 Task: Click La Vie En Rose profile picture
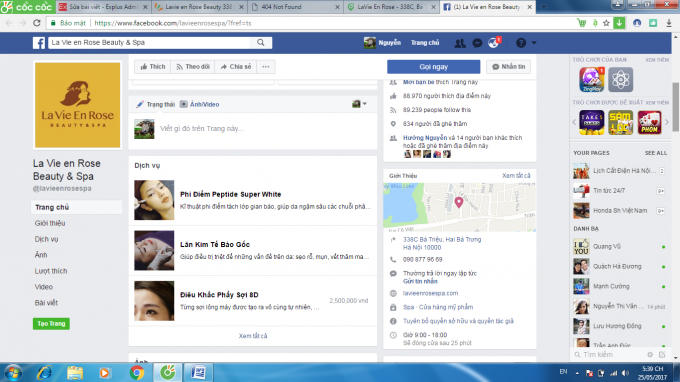78,105
